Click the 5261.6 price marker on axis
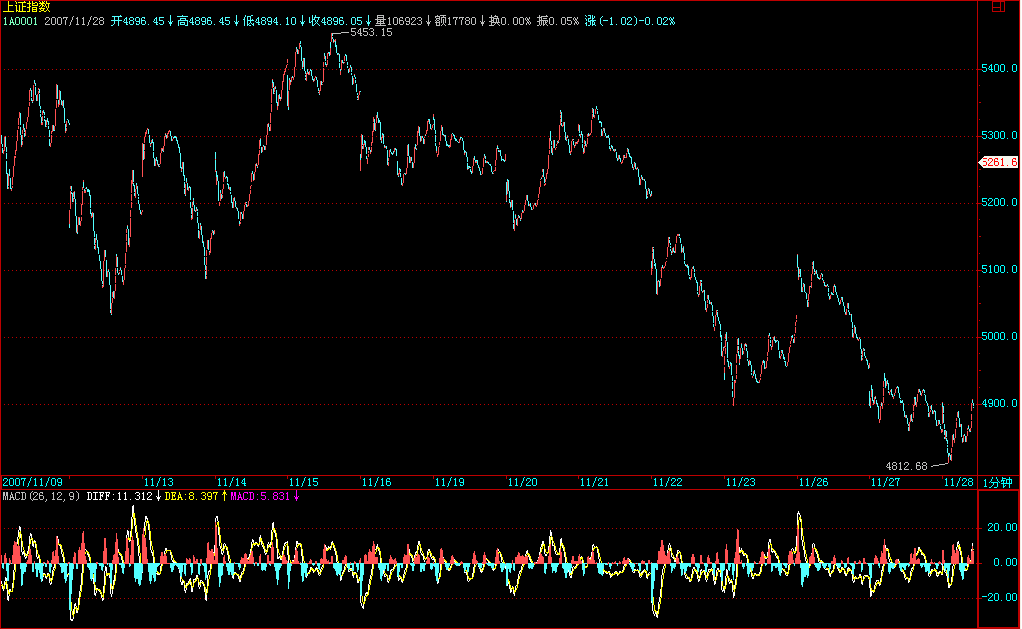 tap(998, 162)
